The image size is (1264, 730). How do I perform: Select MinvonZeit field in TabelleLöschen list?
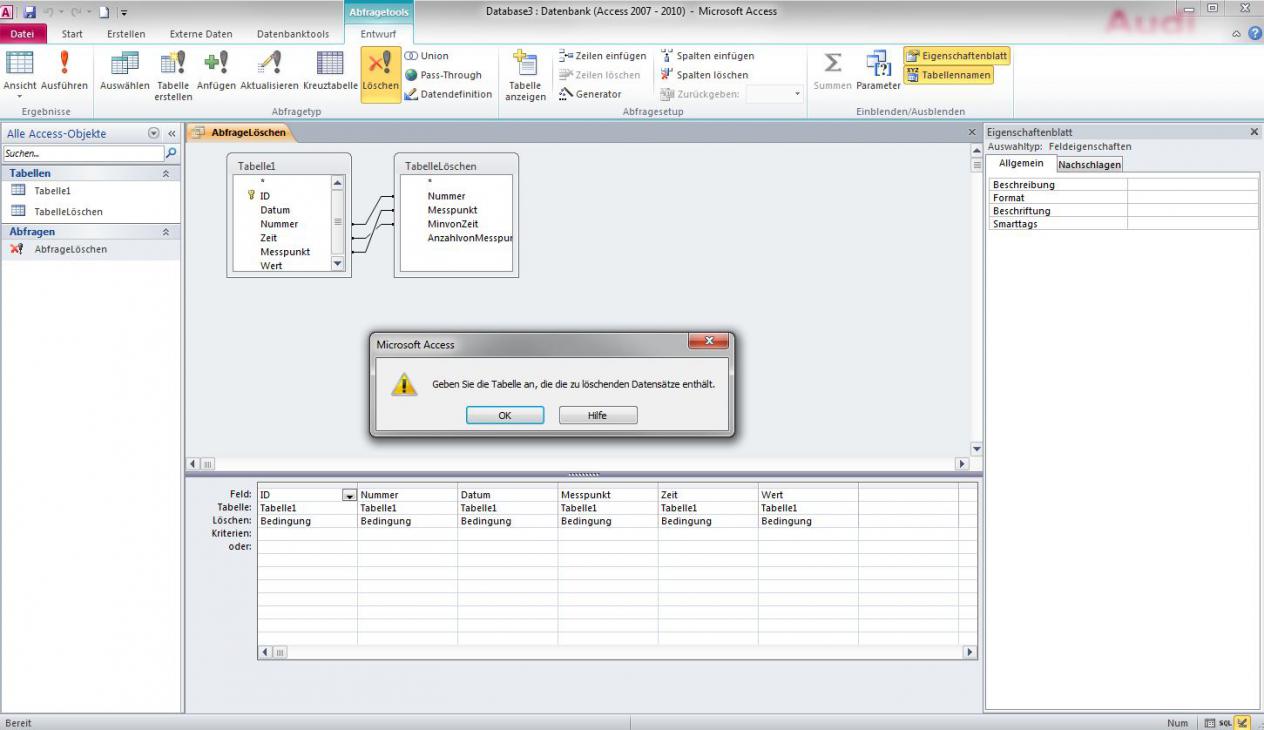point(453,224)
